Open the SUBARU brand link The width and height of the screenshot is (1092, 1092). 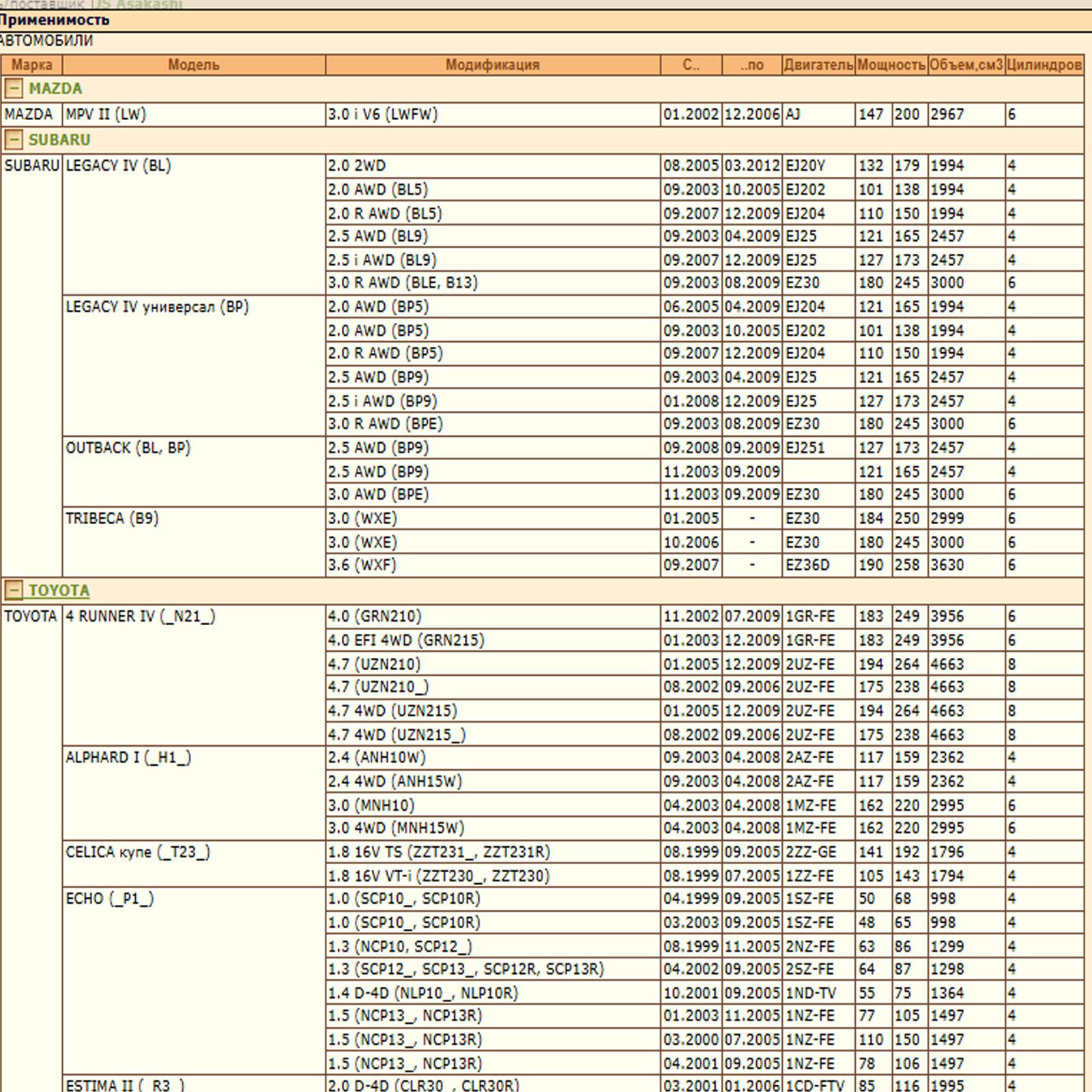pos(59,140)
